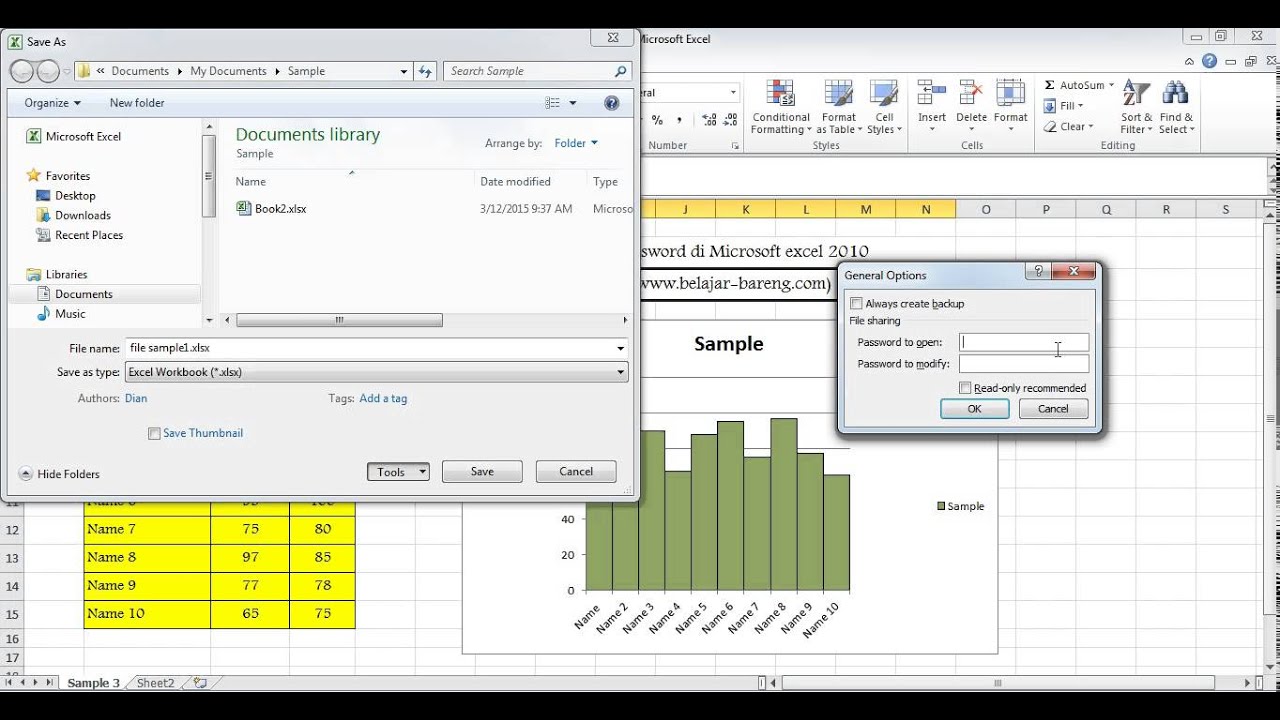Click Cancel in Save As dialog
The image size is (1280, 720).
[576, 472]
